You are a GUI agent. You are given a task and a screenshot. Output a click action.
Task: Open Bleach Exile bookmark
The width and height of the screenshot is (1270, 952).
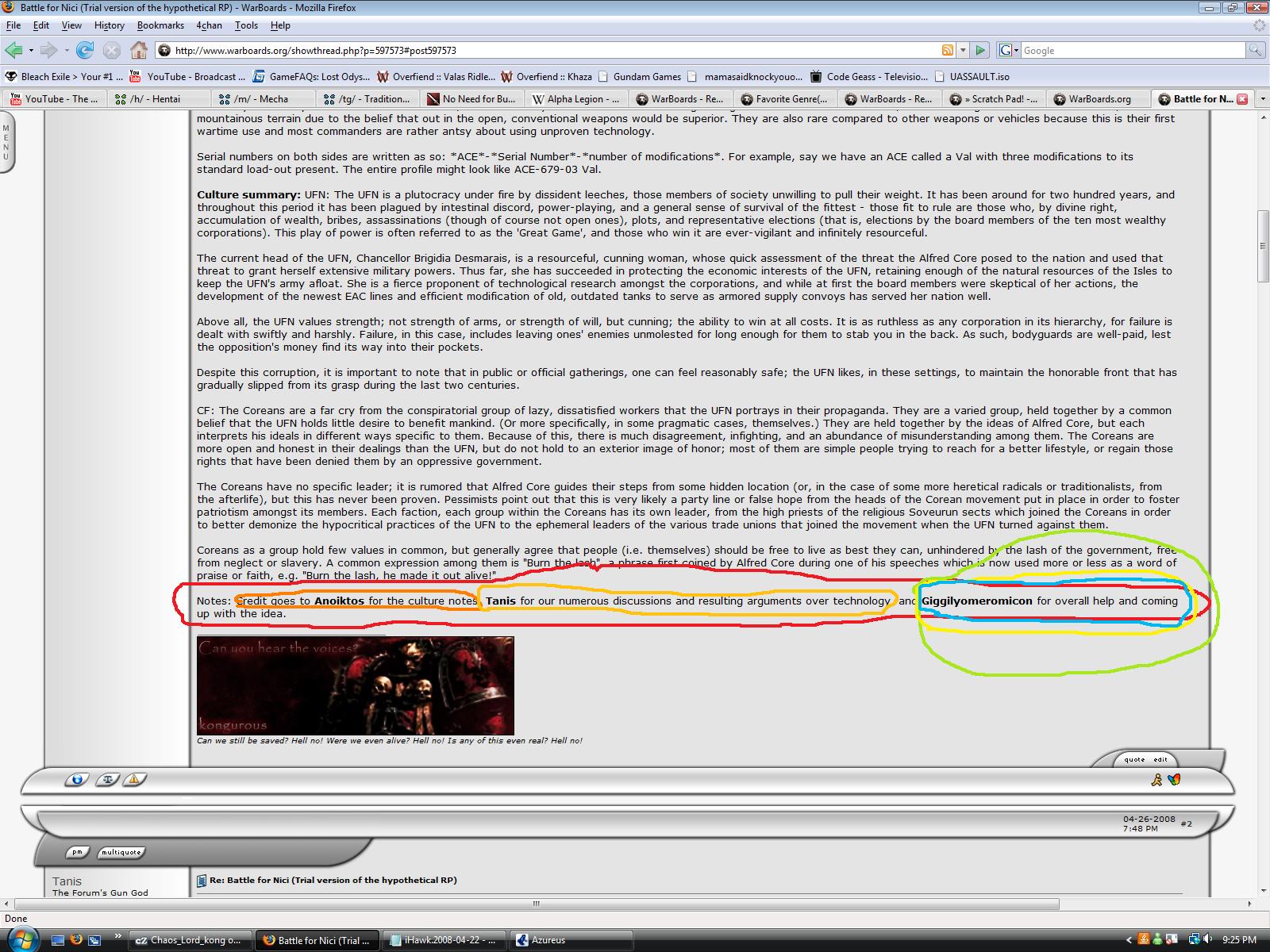pos(64,77)
